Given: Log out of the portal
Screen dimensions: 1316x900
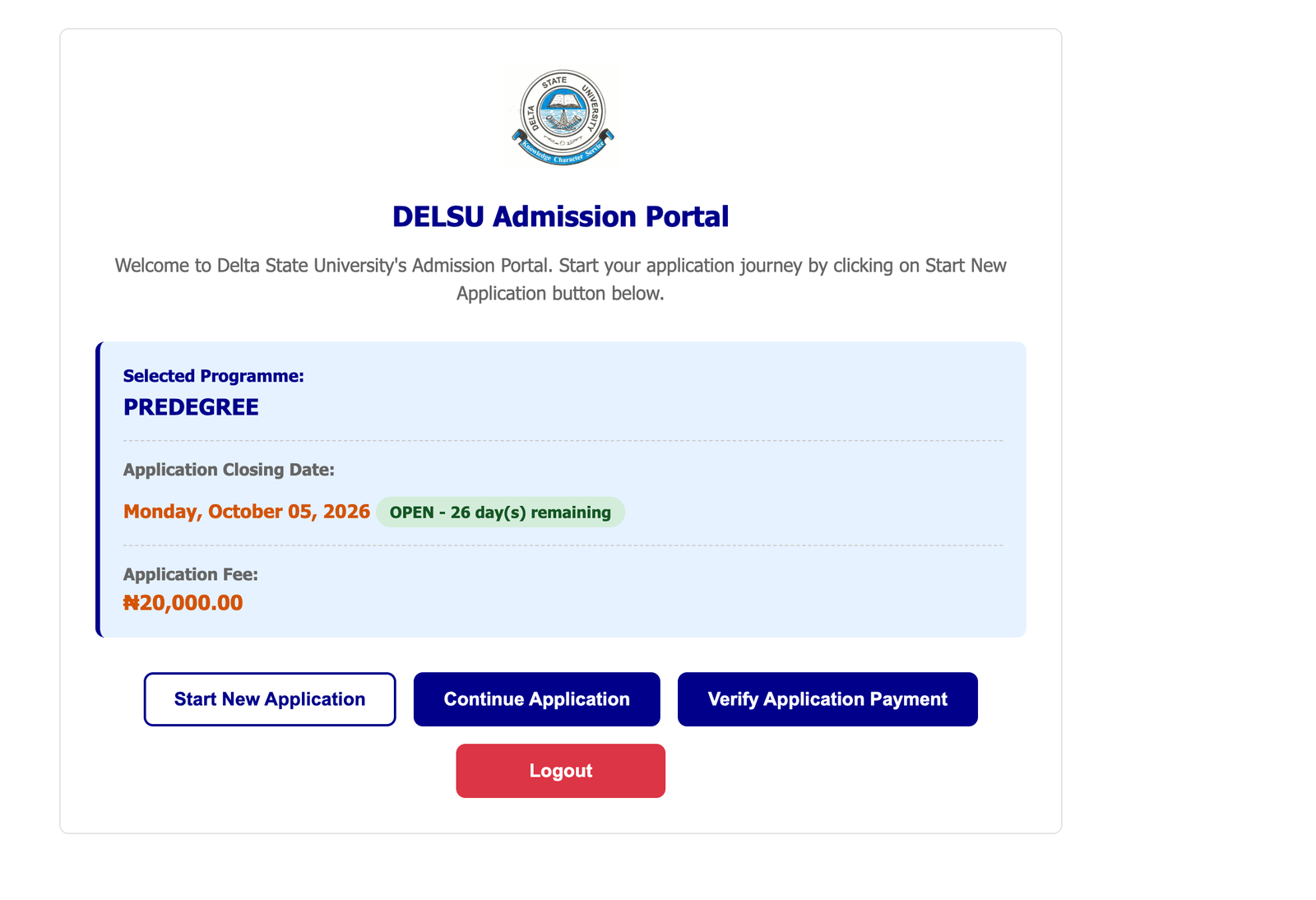Looking at the screenshot, I should (561, 771).
